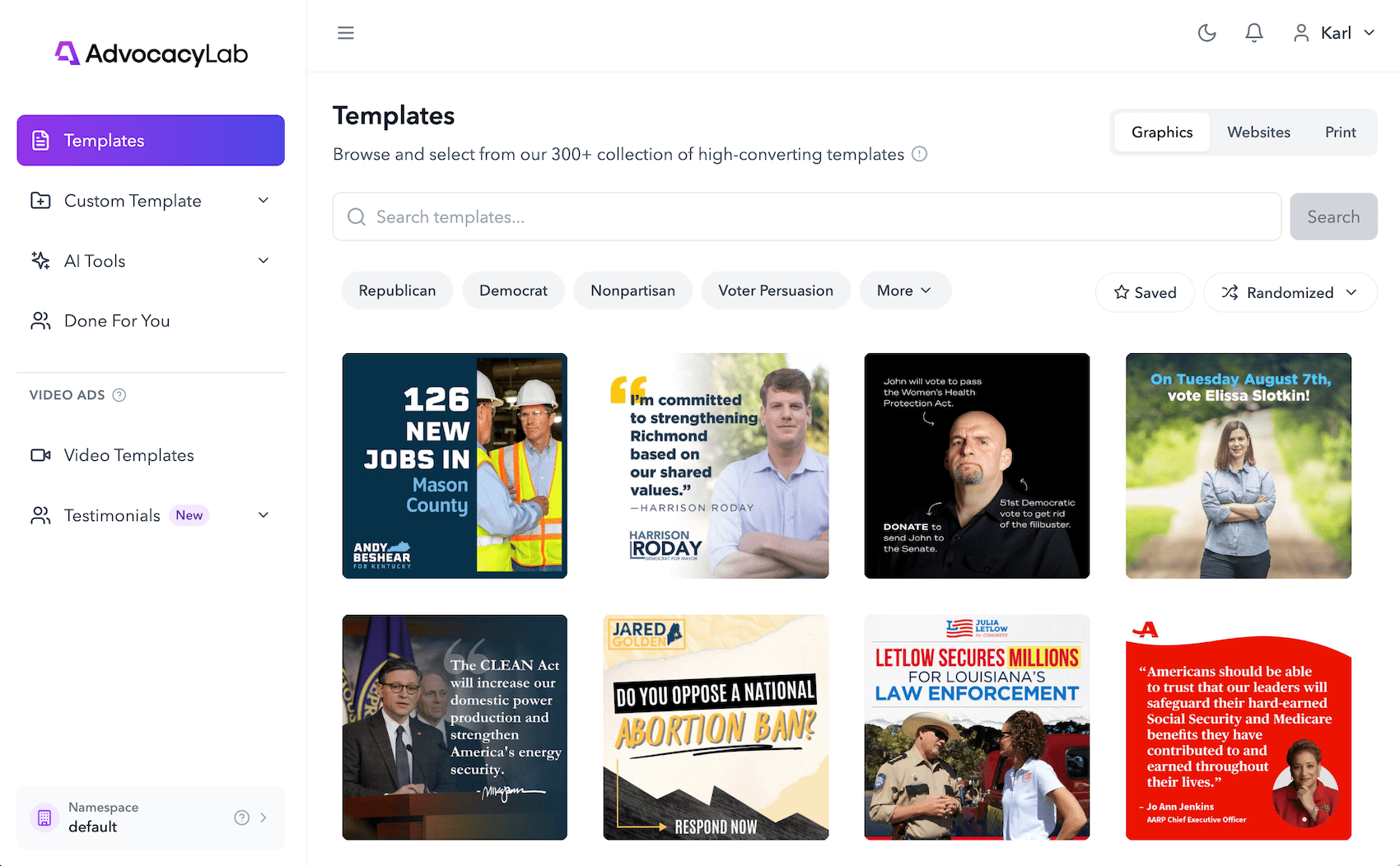Select AI Tools menu item

151,261
